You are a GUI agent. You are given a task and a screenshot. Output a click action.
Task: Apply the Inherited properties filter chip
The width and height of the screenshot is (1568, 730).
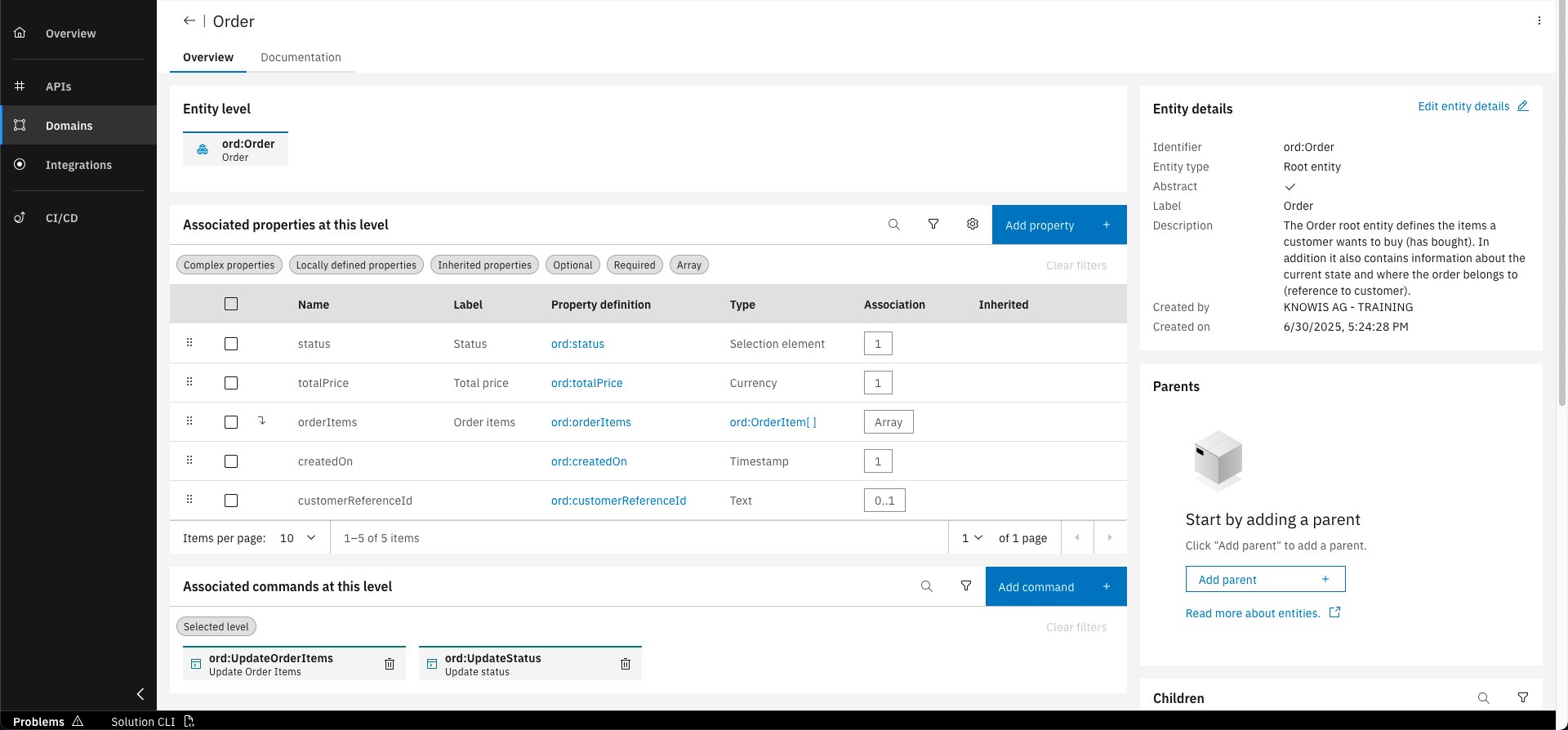484,265
